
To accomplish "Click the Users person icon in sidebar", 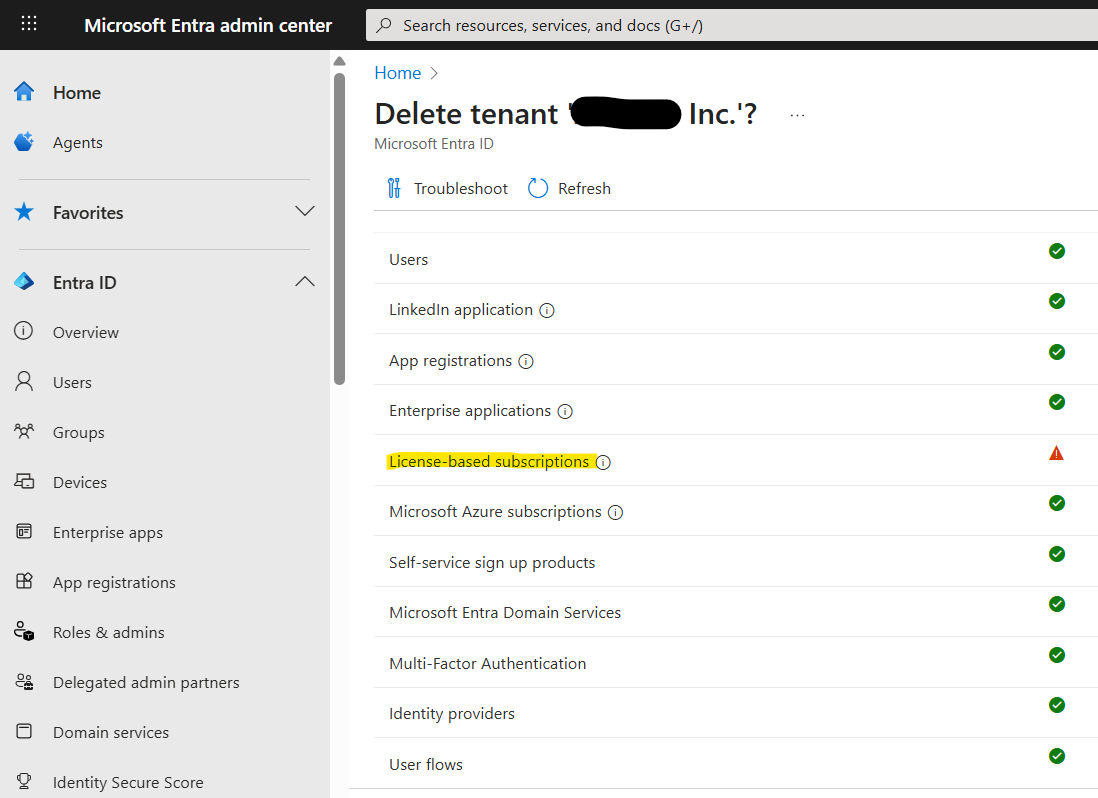I will tap(24, 381).
